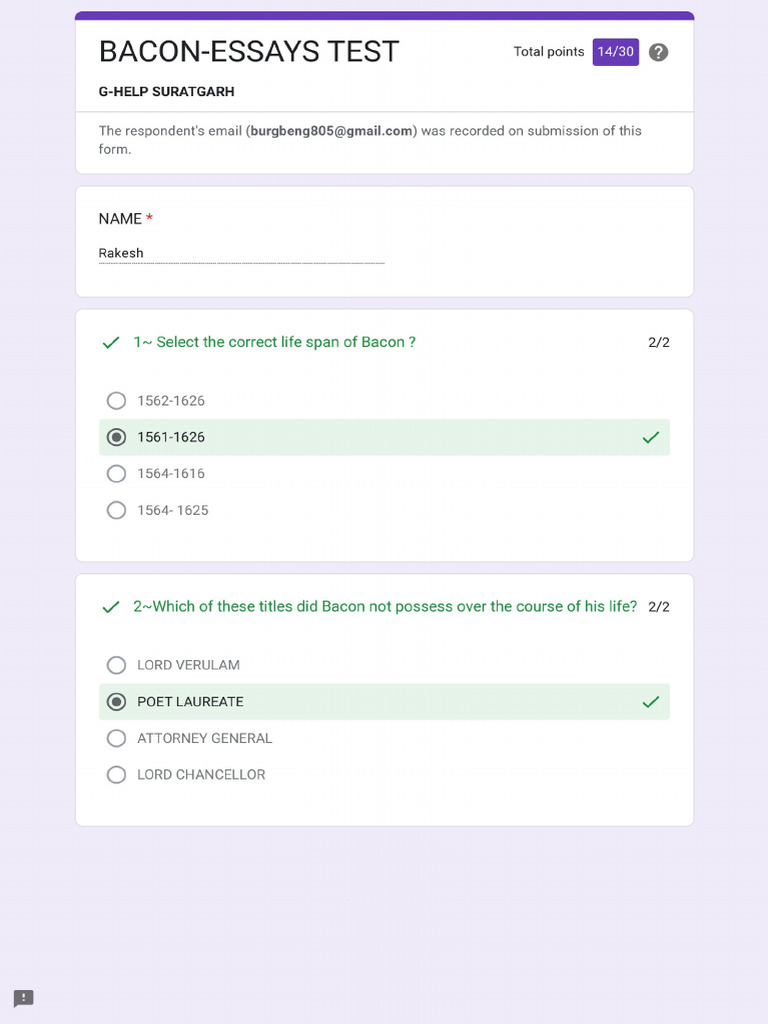Click the respondent email burgbeng805@gmail.com
The image size is (768, 1024).
pyautogui.click(x=331, y=131)
